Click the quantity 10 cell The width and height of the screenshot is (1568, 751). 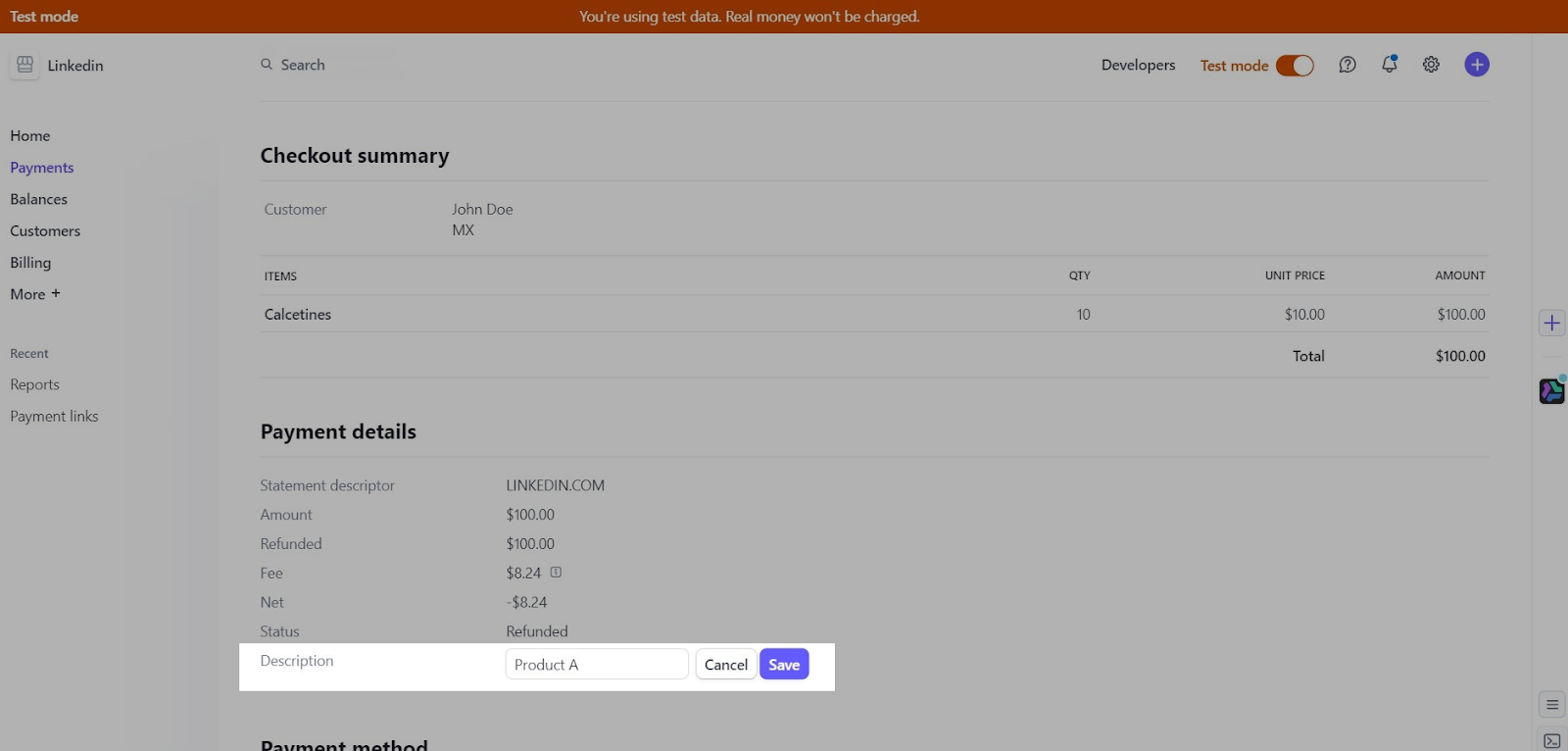coord(1083,315)
